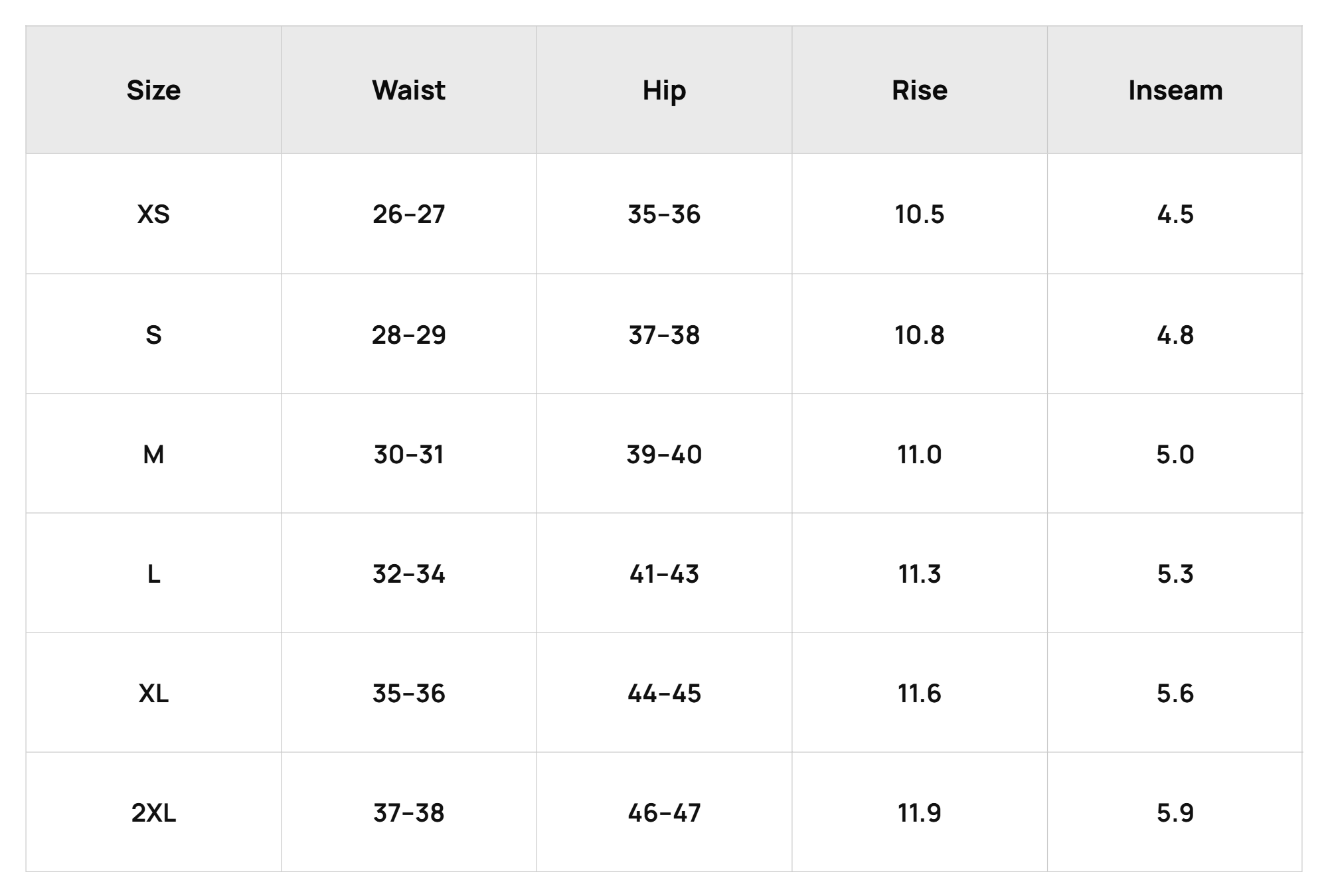Screen dimensions: 1328x896
Task: Click rise value 10.5
Action: tap(920, 214)
